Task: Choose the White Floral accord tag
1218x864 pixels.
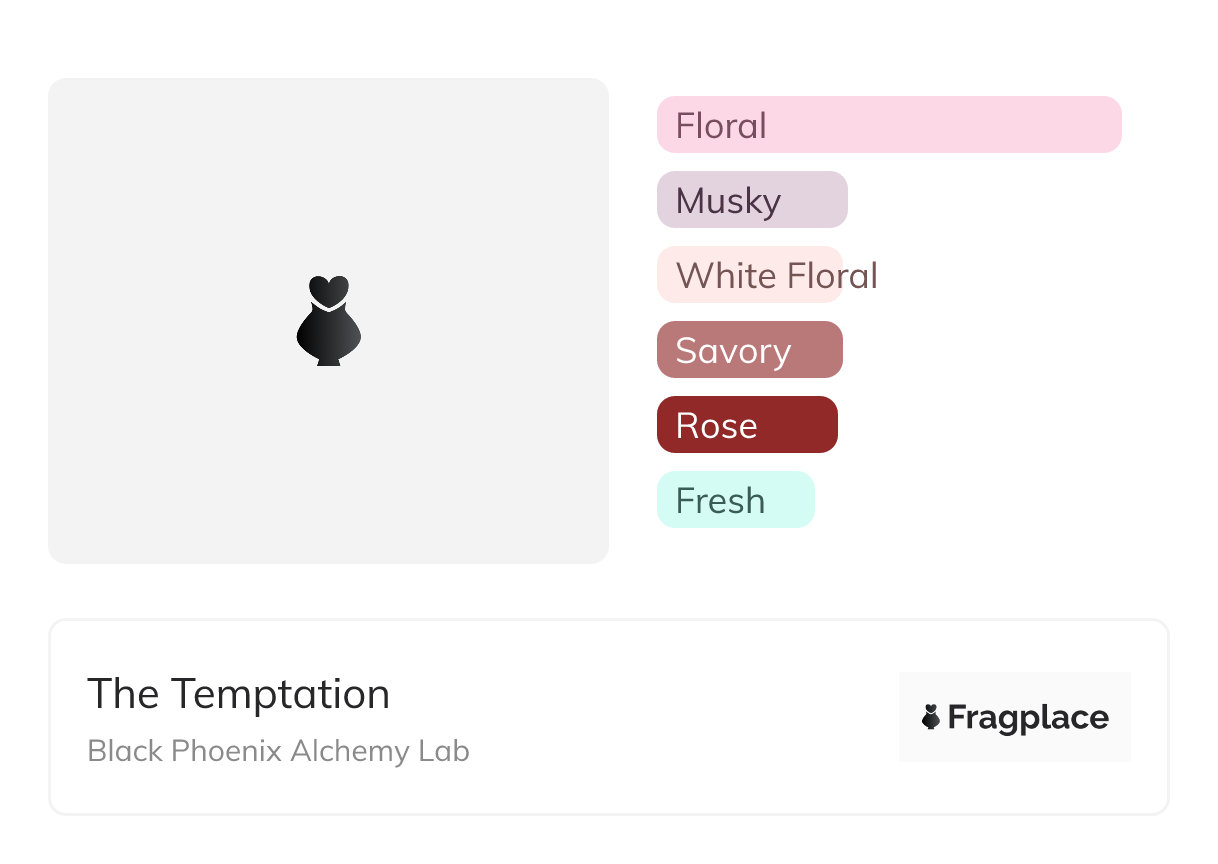Action: click(750, 275)
